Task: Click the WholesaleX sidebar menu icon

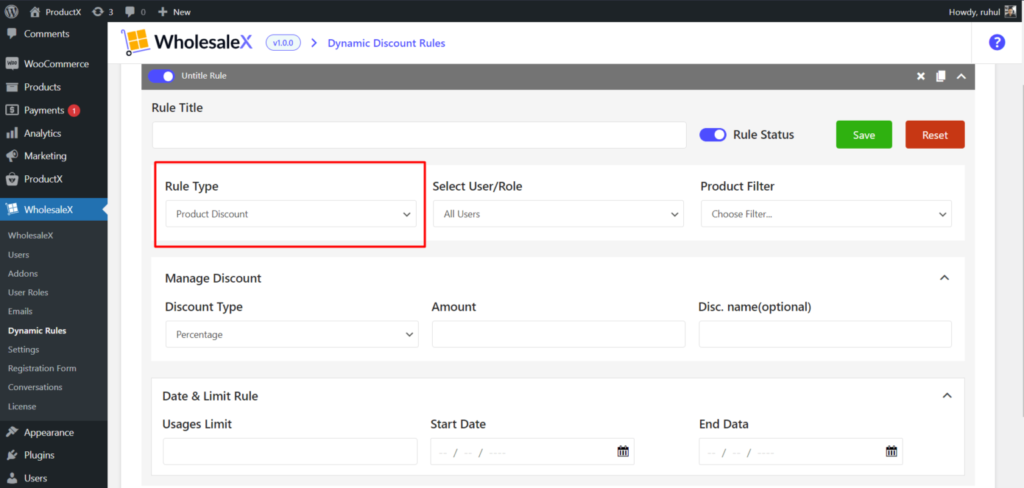Action: pos(12,210)
